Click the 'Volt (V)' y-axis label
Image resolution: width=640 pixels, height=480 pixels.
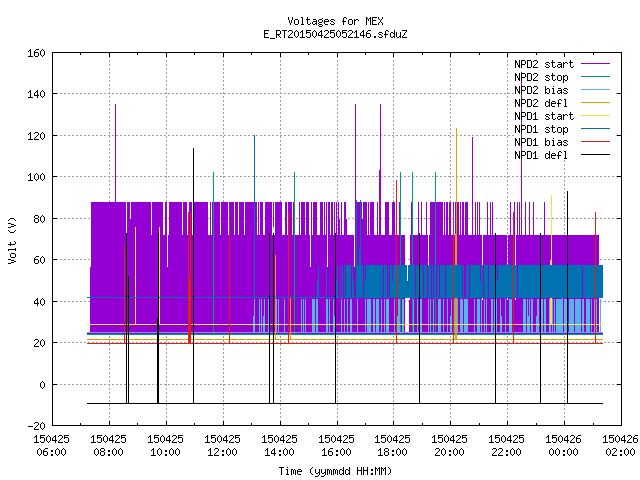pos(12,241)
